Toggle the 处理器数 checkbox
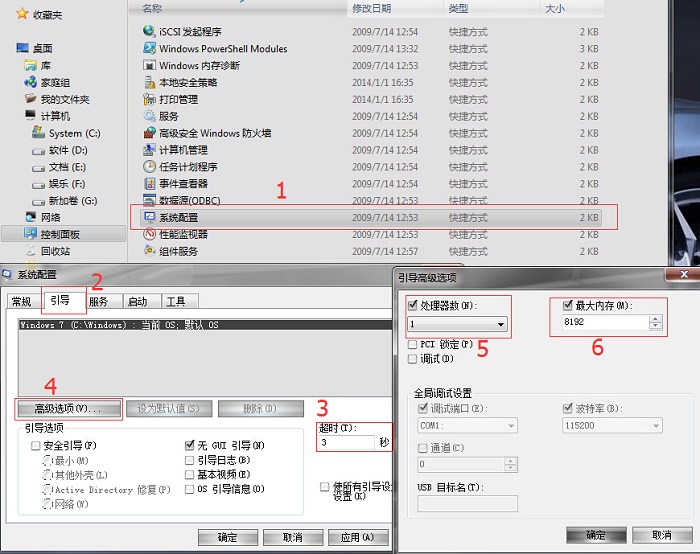 coord(414,305)
